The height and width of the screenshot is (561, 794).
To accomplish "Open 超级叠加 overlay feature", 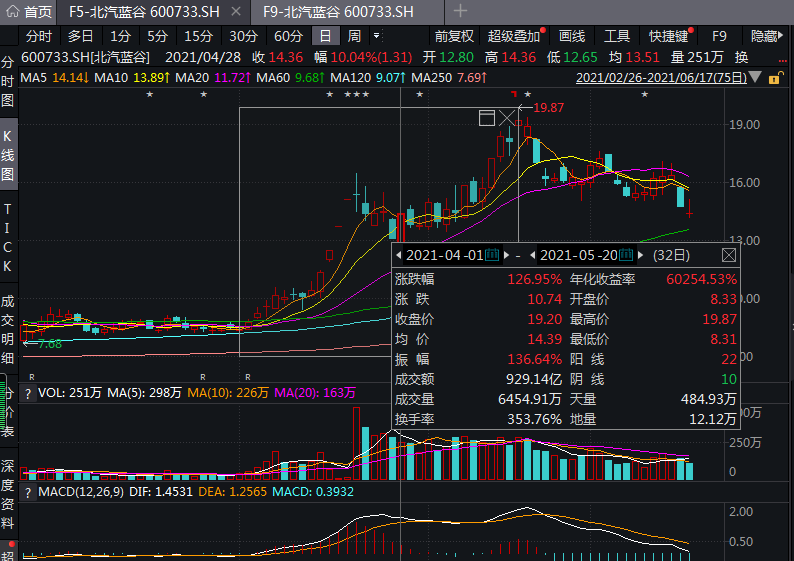I will coord(513,36).
